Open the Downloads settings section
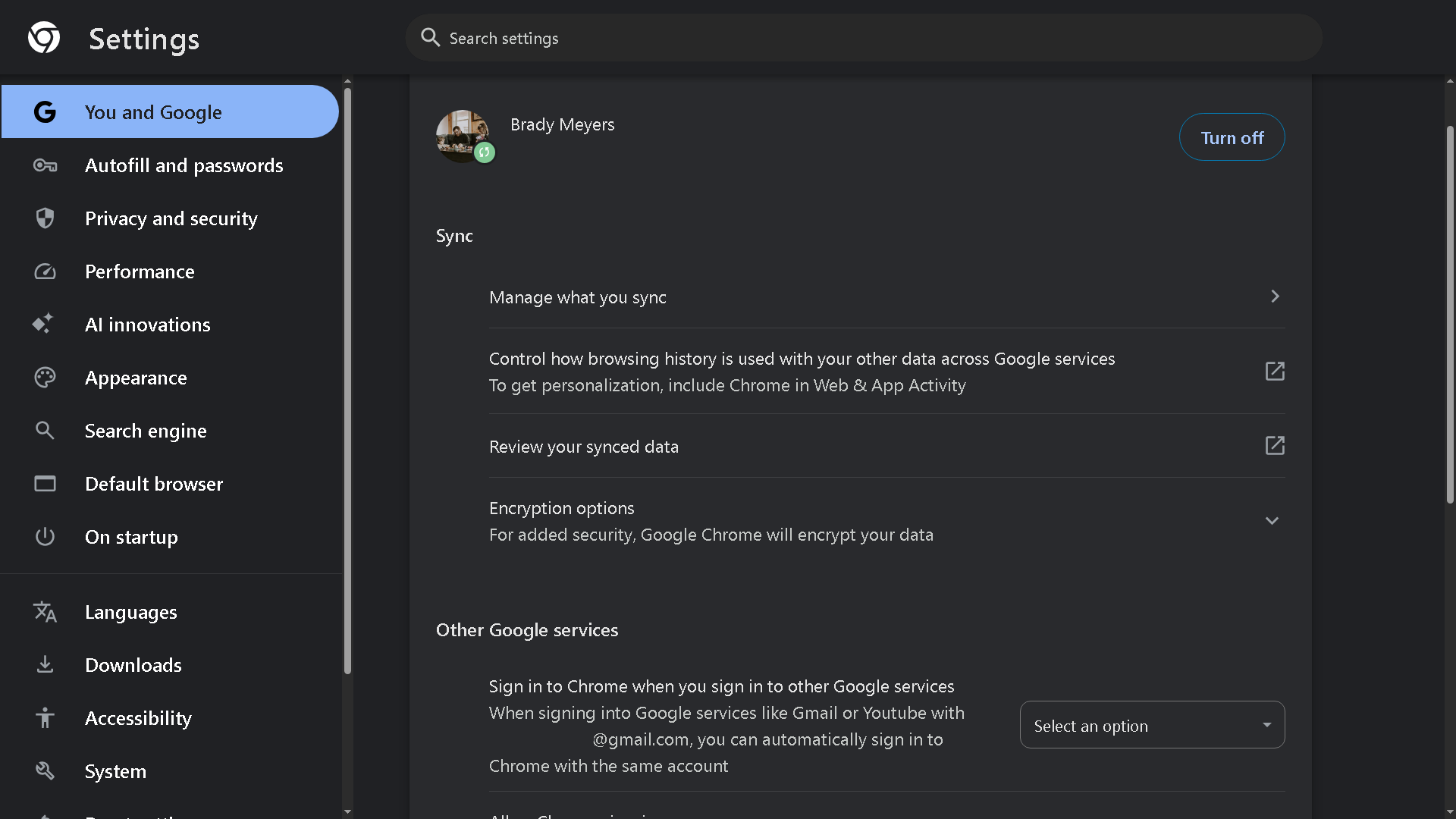 [x=133, y=665]
